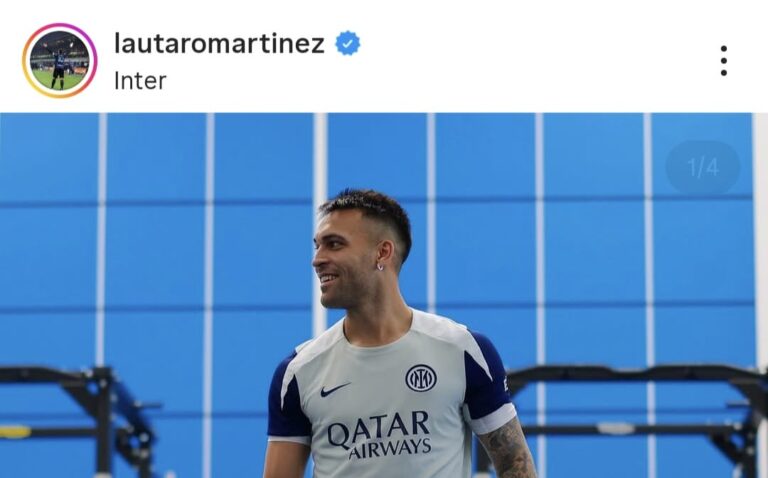The height and width of the screenshot is (478, 768).
Task: Click the blue verified badge icon
Action: tap(347, 43)
